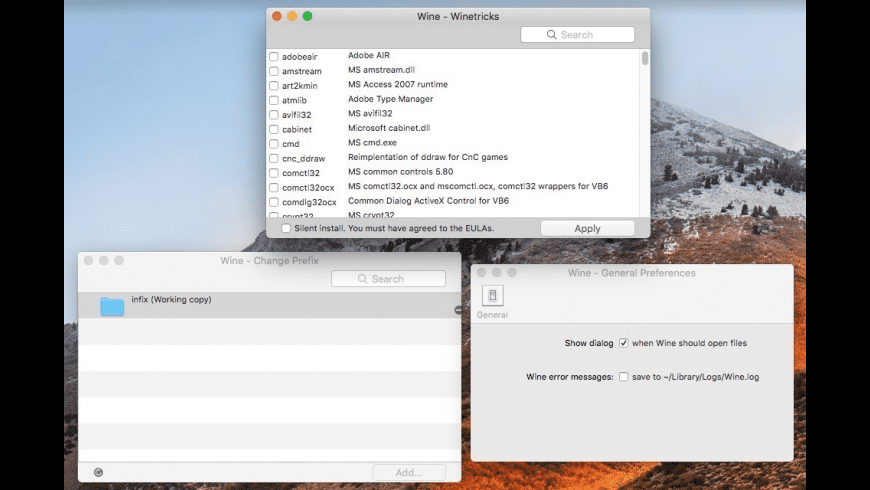Image resolution: width=870 pixels, height=490 pixels.
Task: Select the avifil32 checkbox
Action: pos(274,115)
